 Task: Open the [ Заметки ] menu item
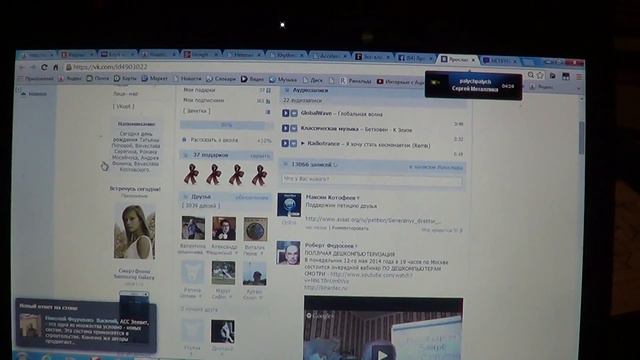197,111
